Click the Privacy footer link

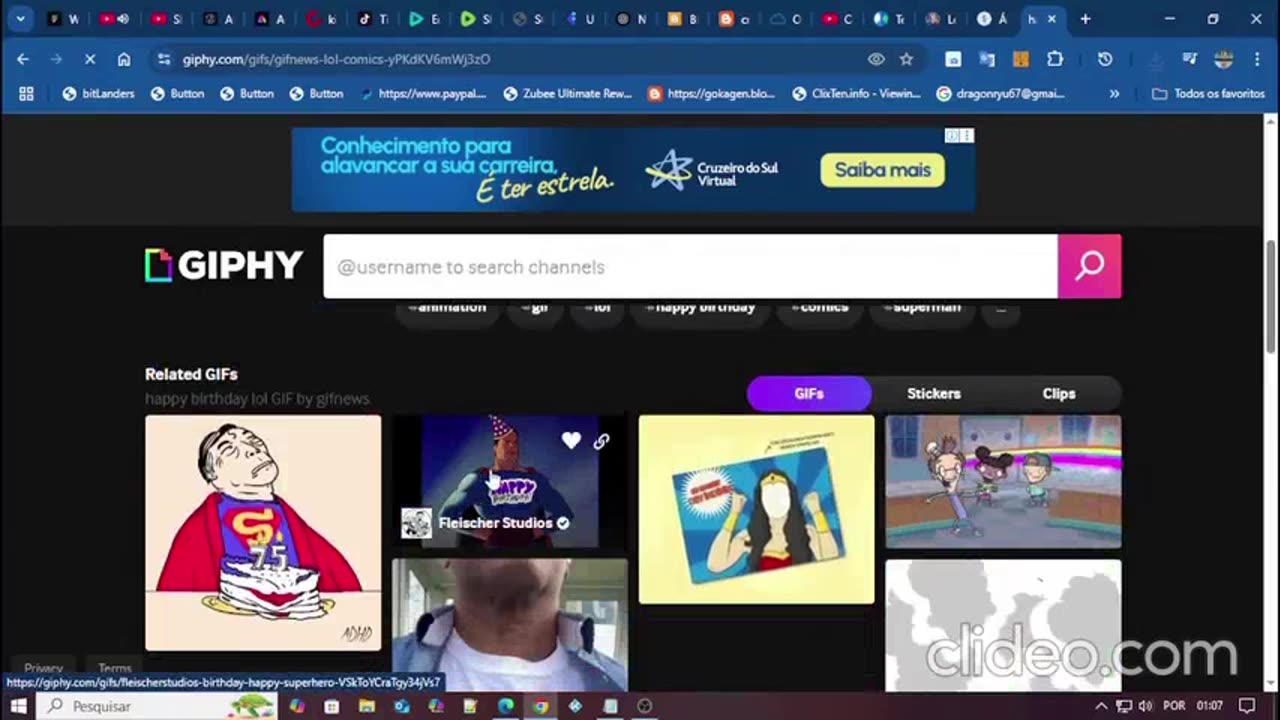point(43,668)
